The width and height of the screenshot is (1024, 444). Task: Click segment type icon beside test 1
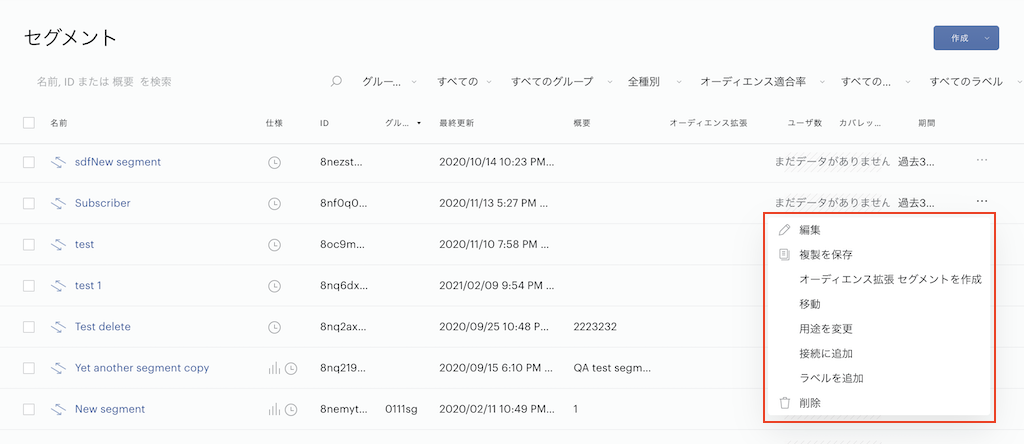59,285
